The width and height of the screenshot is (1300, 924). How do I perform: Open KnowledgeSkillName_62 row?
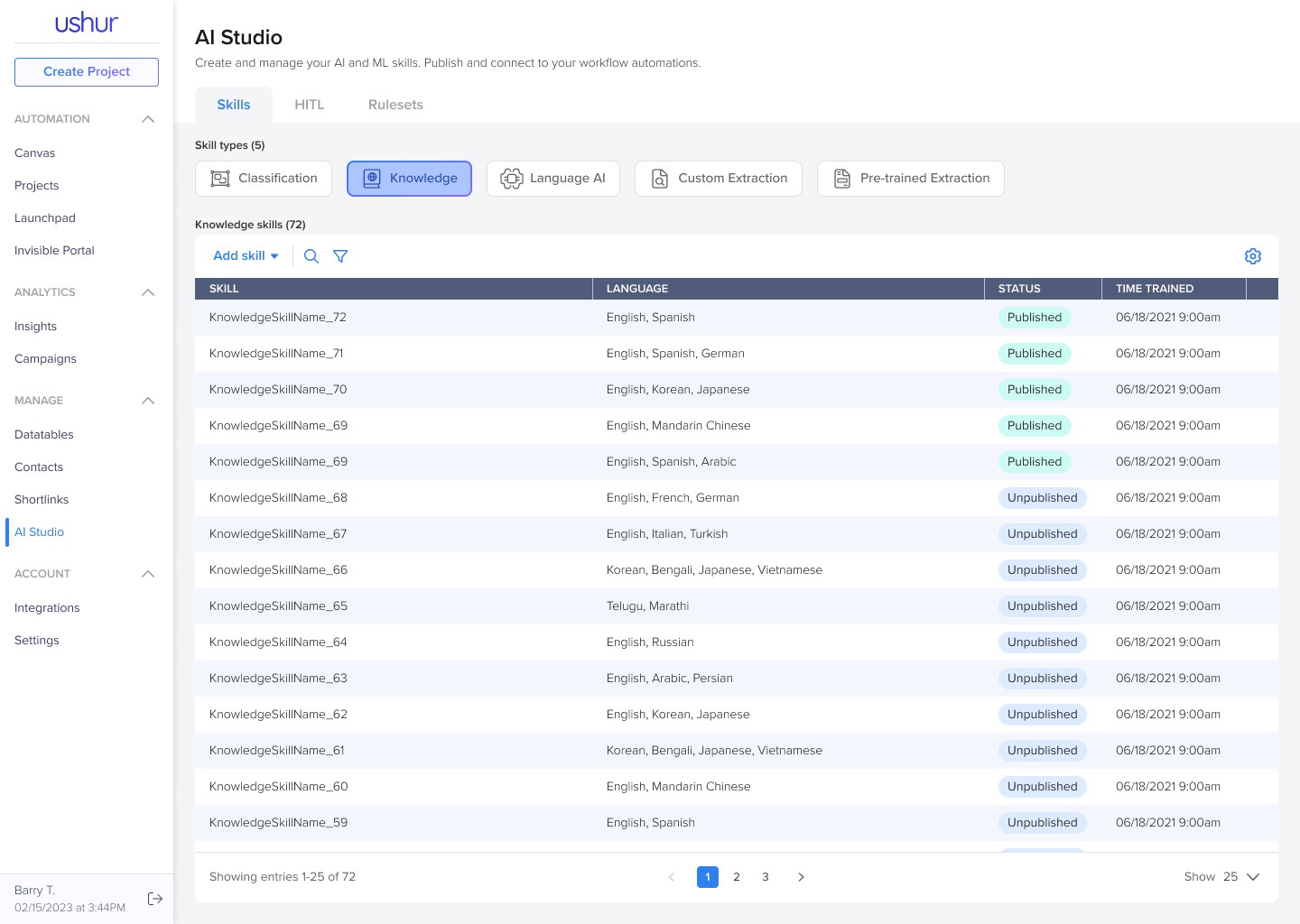(737, 715)
